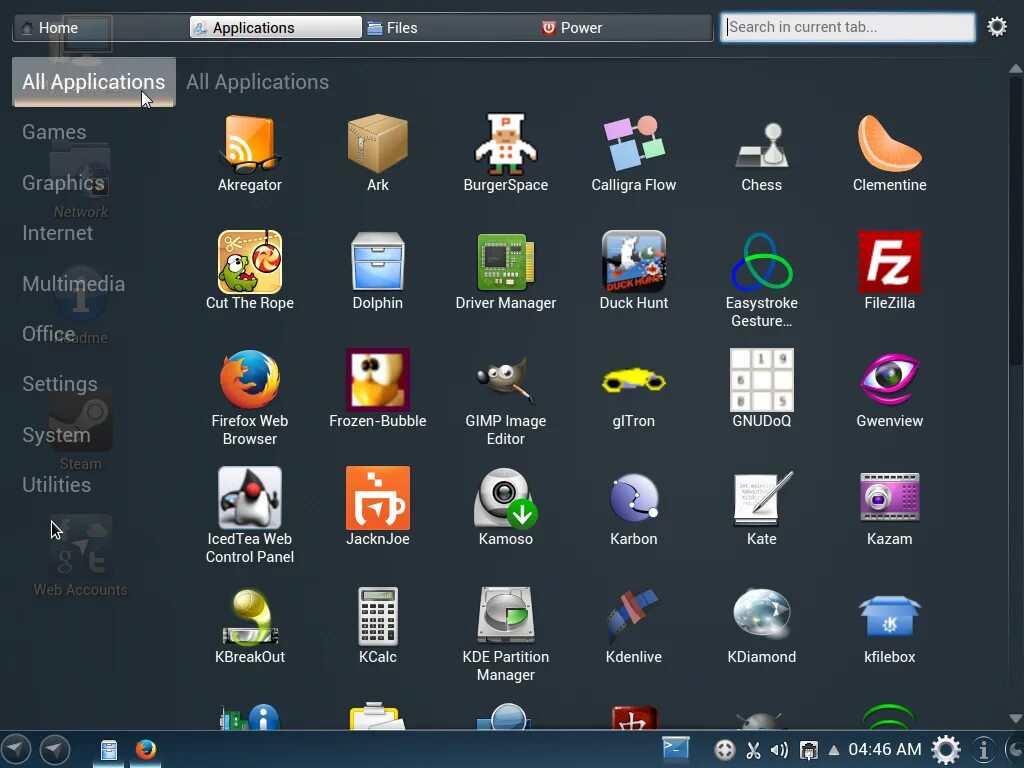Show the Office category

click(x=48, y=334)
